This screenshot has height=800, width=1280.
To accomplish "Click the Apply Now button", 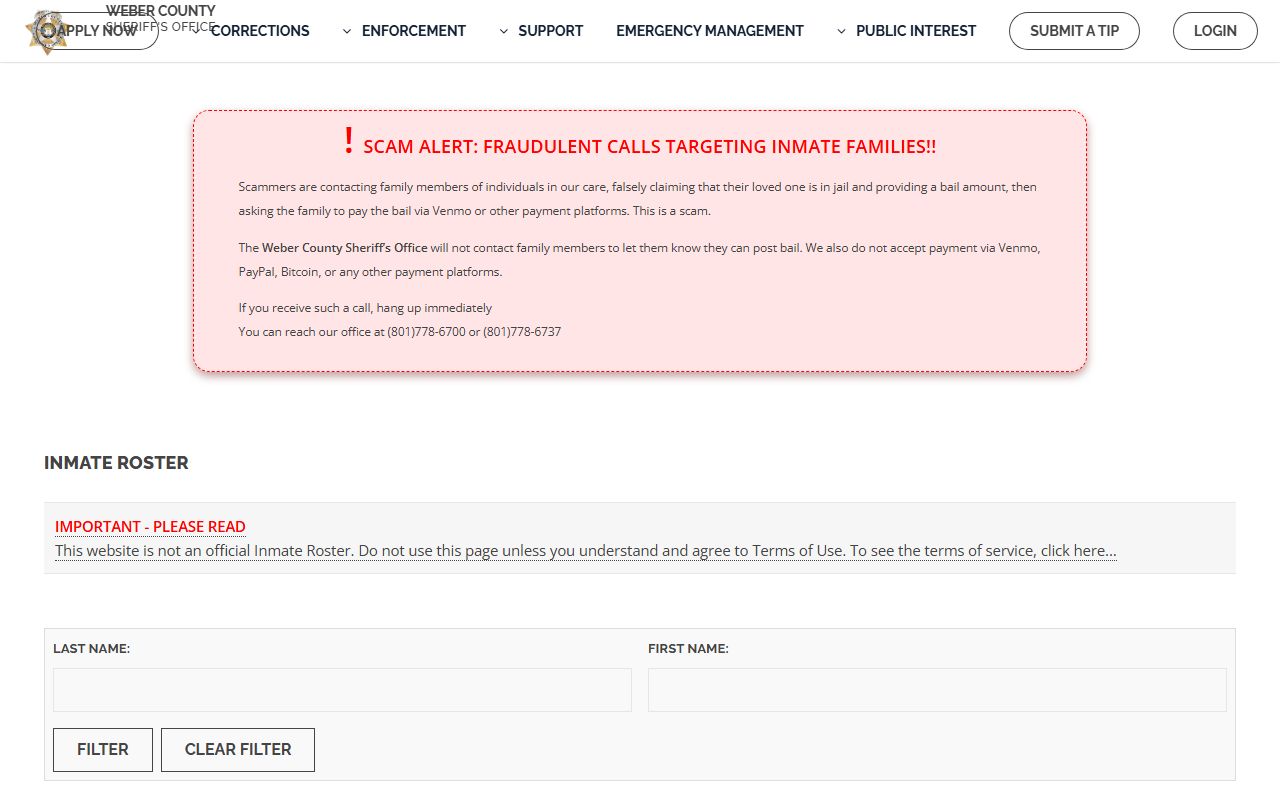I will (98, 31).
